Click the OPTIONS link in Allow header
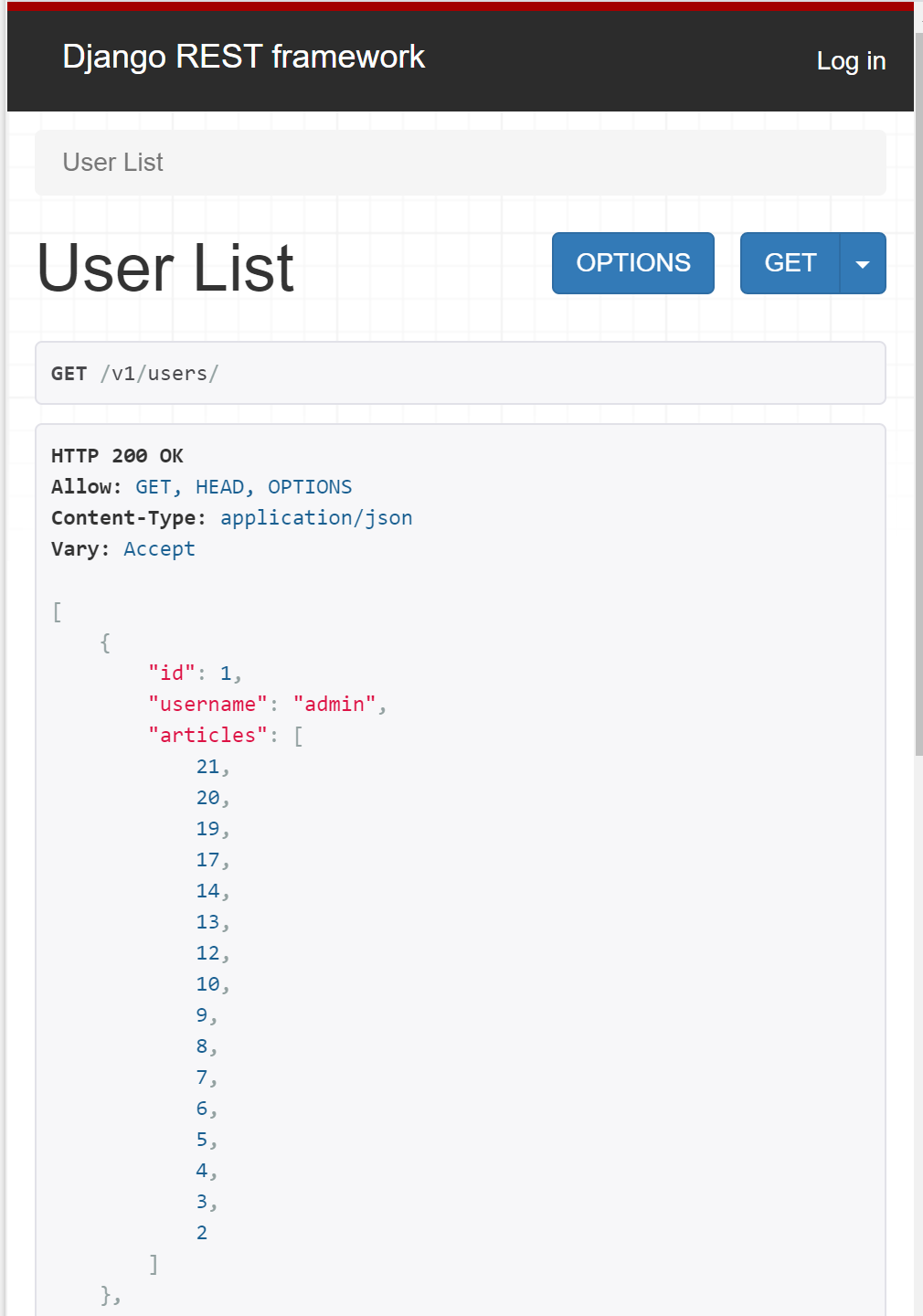 coord(310,486)
